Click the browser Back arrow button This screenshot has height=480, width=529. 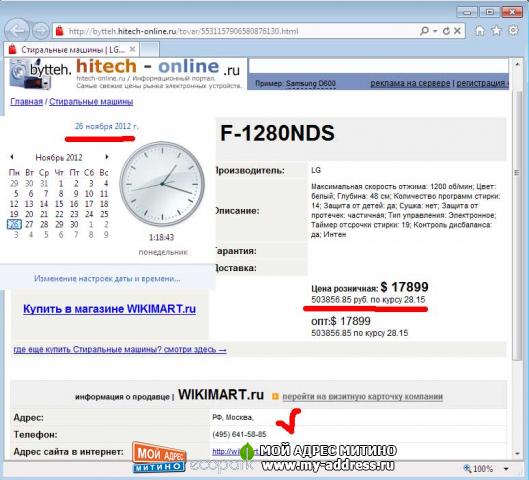[17, 31]
